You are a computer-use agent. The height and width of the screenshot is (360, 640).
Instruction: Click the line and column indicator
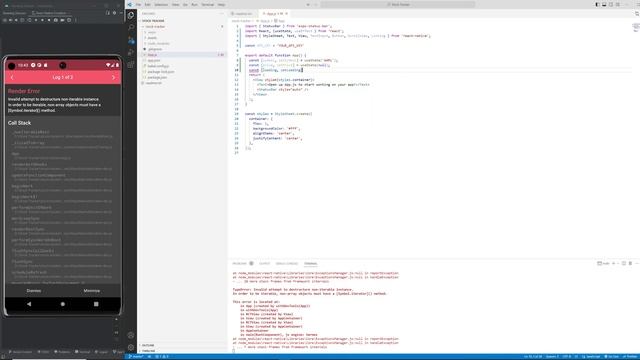(533, 357)
